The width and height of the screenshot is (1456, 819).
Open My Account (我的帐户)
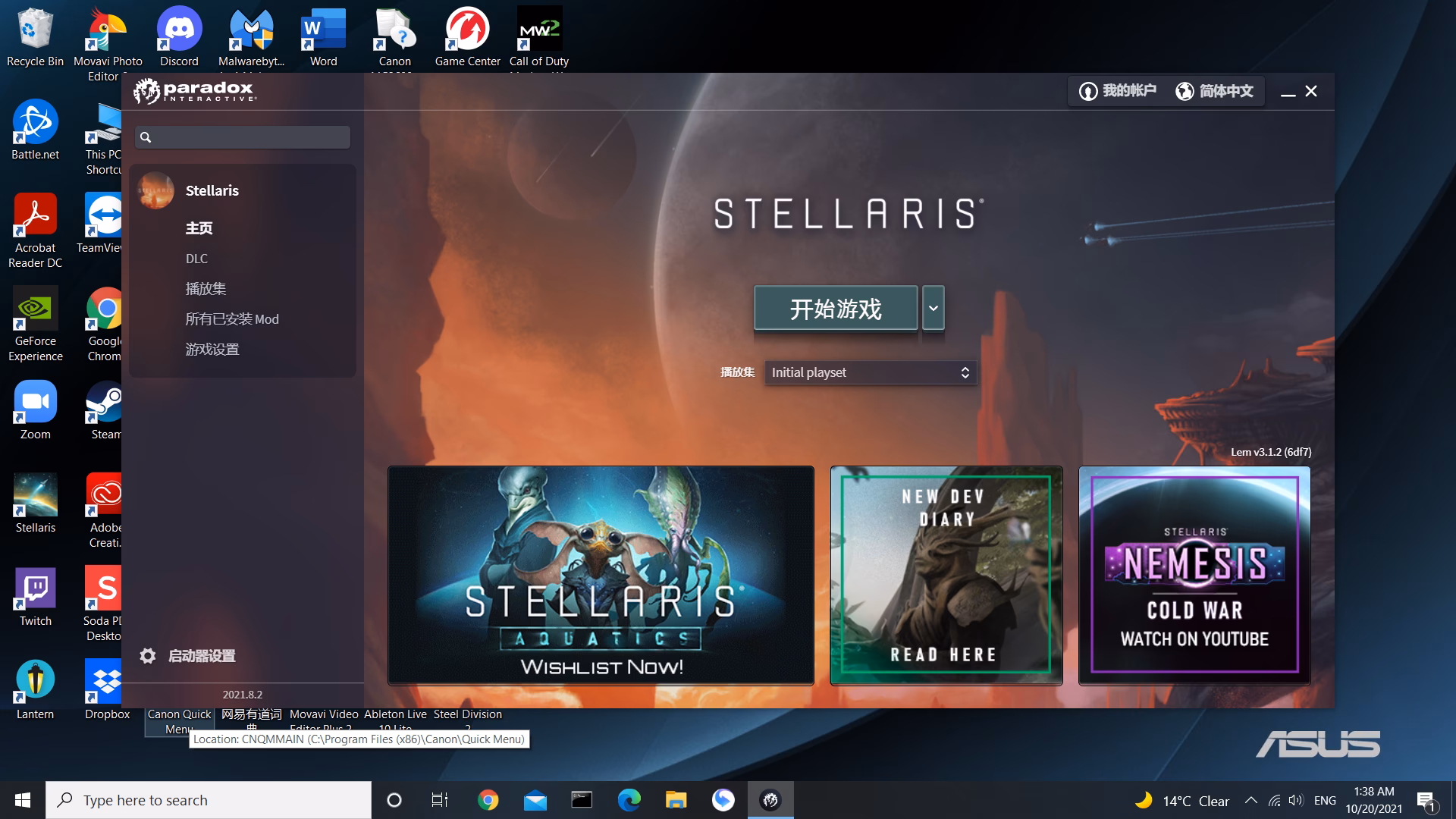(x=1118, y=91)
